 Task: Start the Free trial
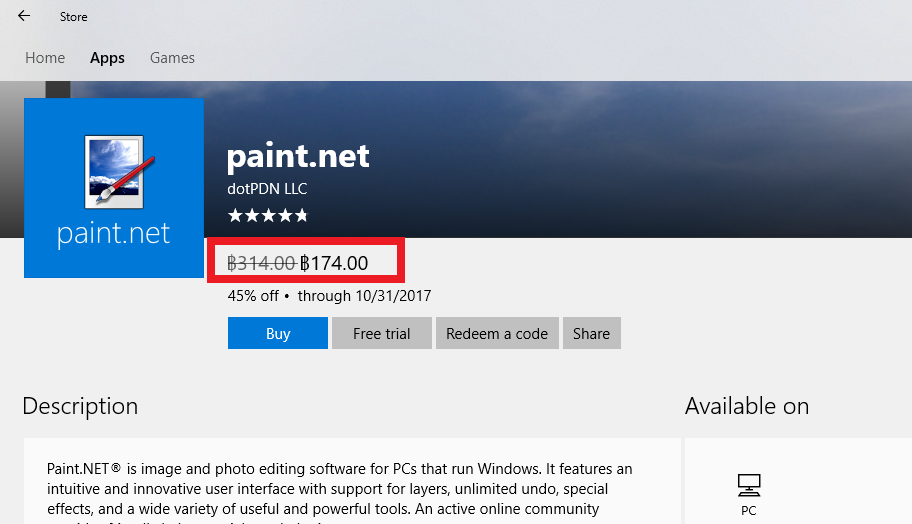(382, 333)
